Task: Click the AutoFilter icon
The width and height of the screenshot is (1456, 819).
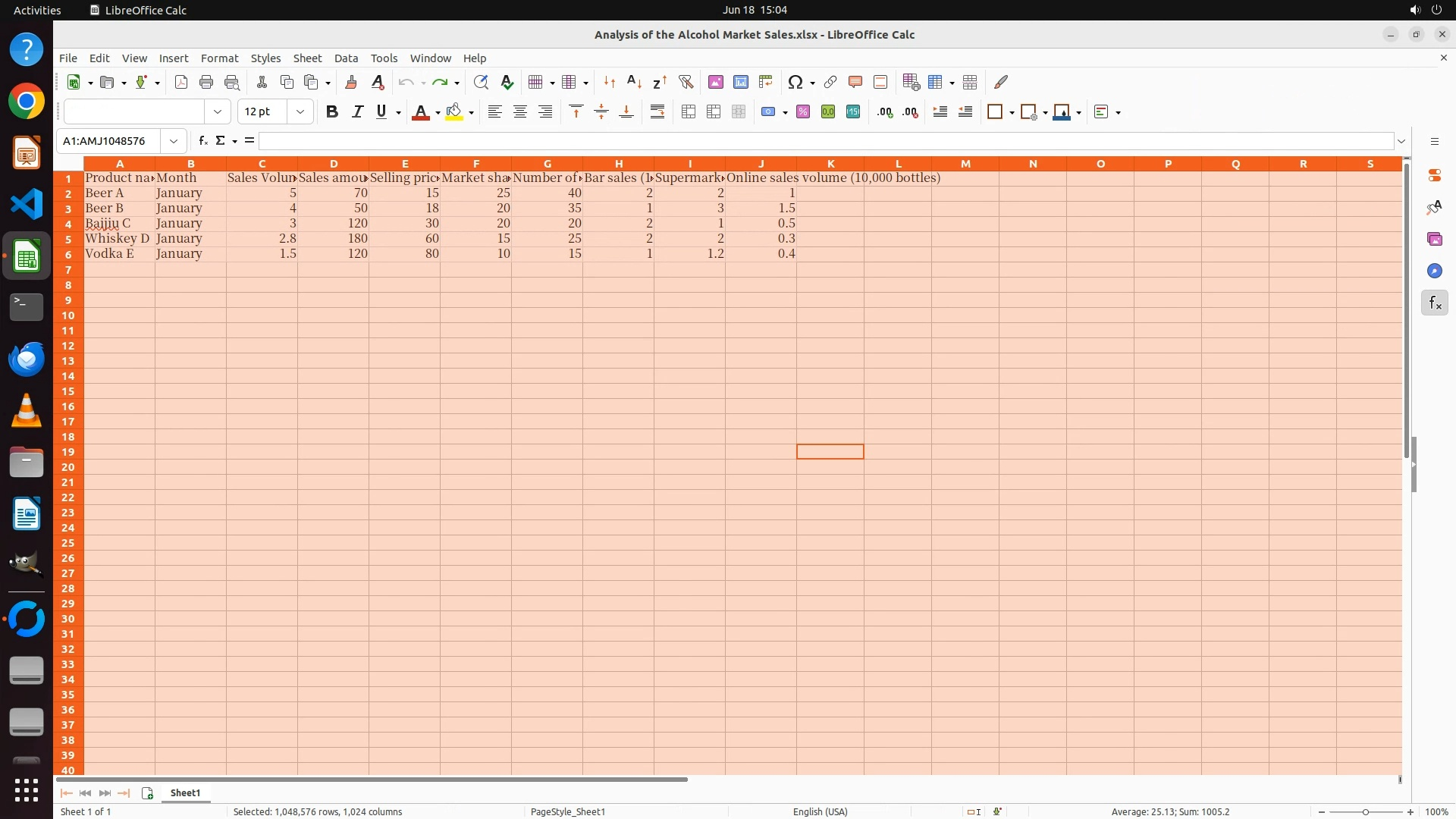Action: pyautogui.click(x=686, y=82)
